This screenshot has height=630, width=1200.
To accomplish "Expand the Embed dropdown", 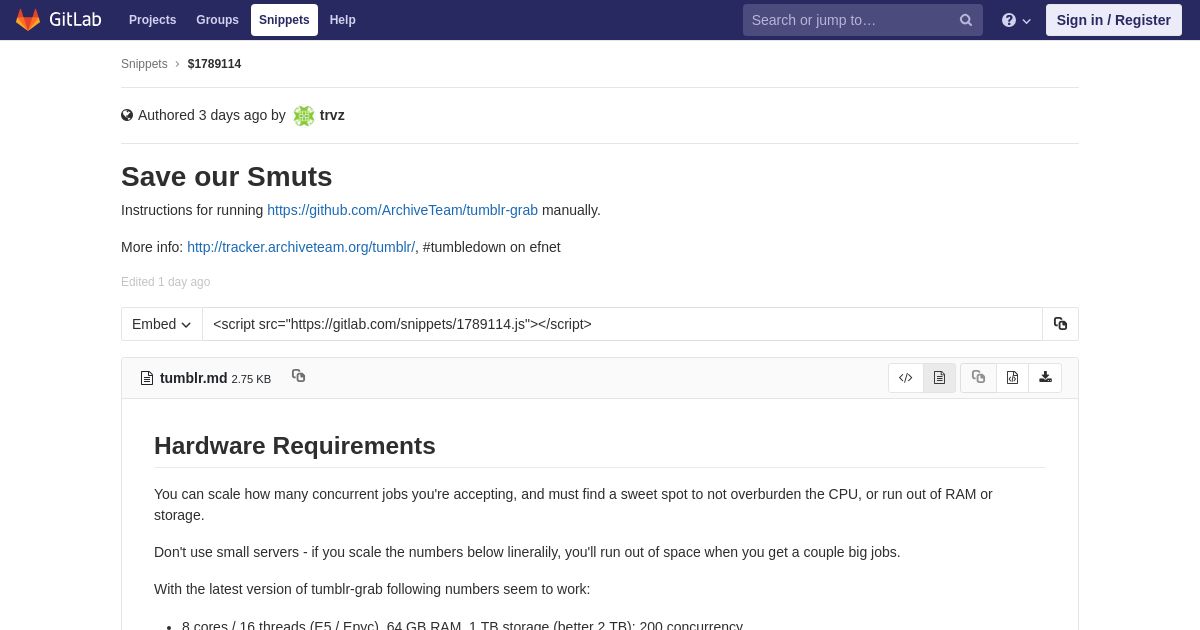I will click(x=162, y=324).
